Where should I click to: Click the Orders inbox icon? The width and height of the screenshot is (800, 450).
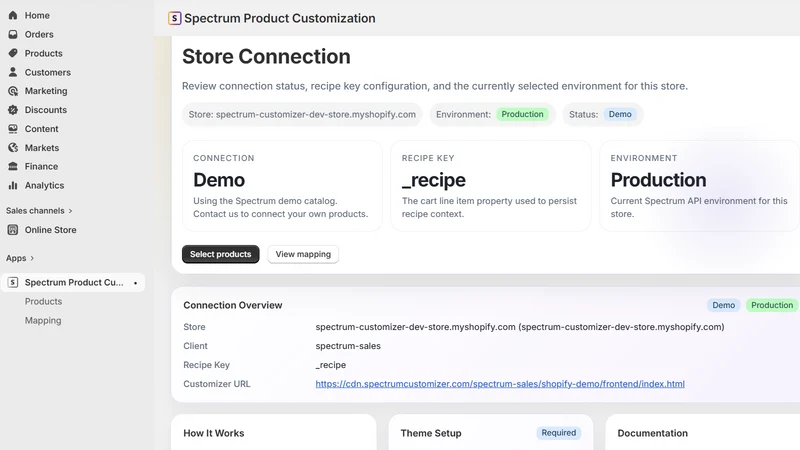pos(13,34)
